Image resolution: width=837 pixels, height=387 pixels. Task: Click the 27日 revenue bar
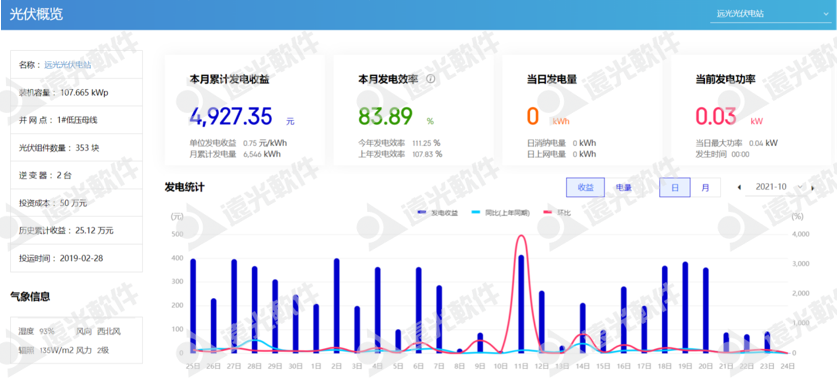(234, 306)
